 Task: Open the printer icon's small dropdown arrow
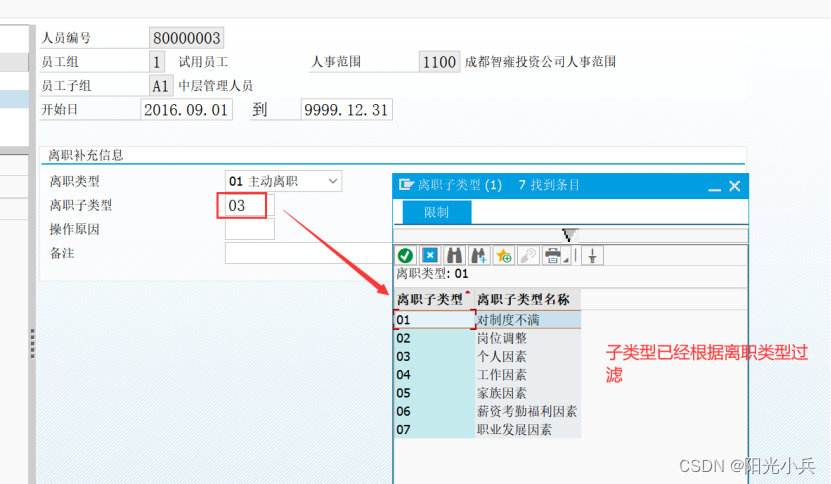[566, 260]
